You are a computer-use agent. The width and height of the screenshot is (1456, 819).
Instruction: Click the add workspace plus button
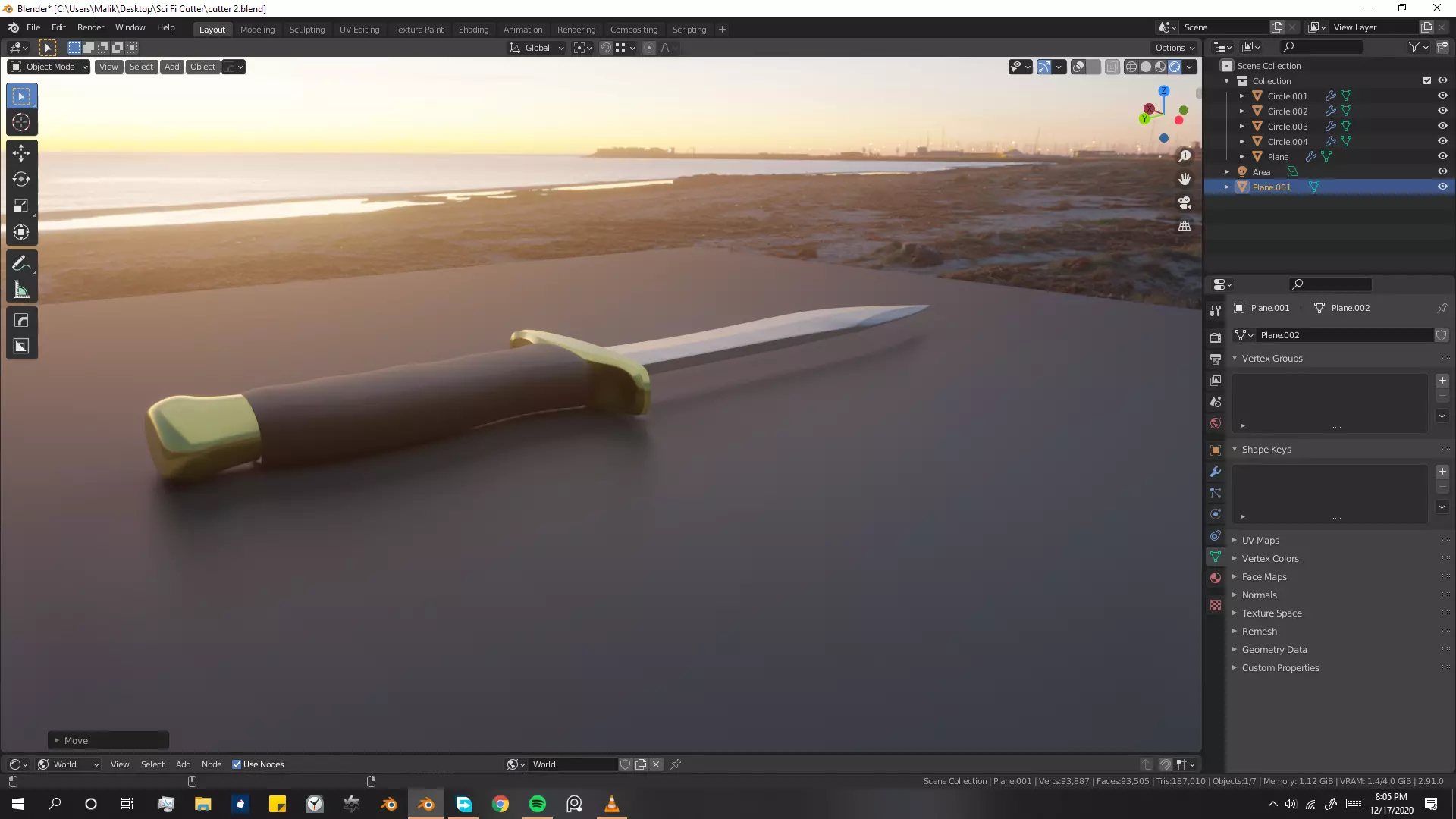coord(722,30)
